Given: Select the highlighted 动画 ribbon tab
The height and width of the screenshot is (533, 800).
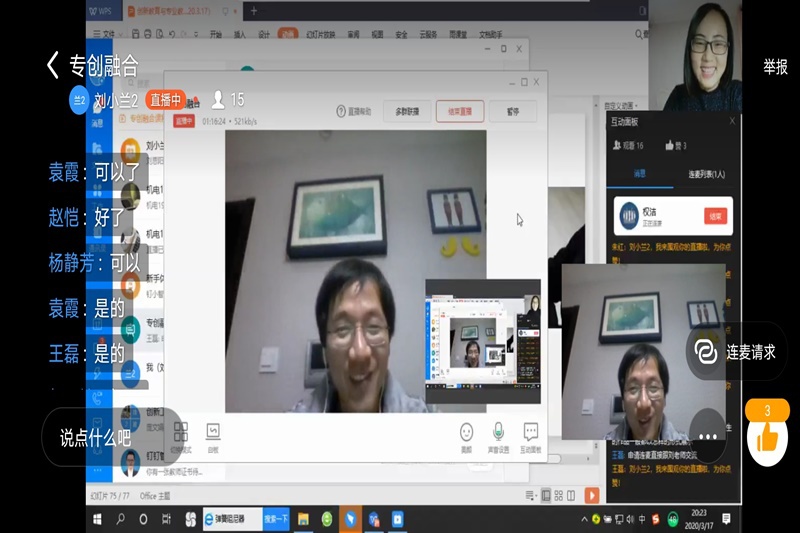Looking at the screenshot, I should 288,34.
